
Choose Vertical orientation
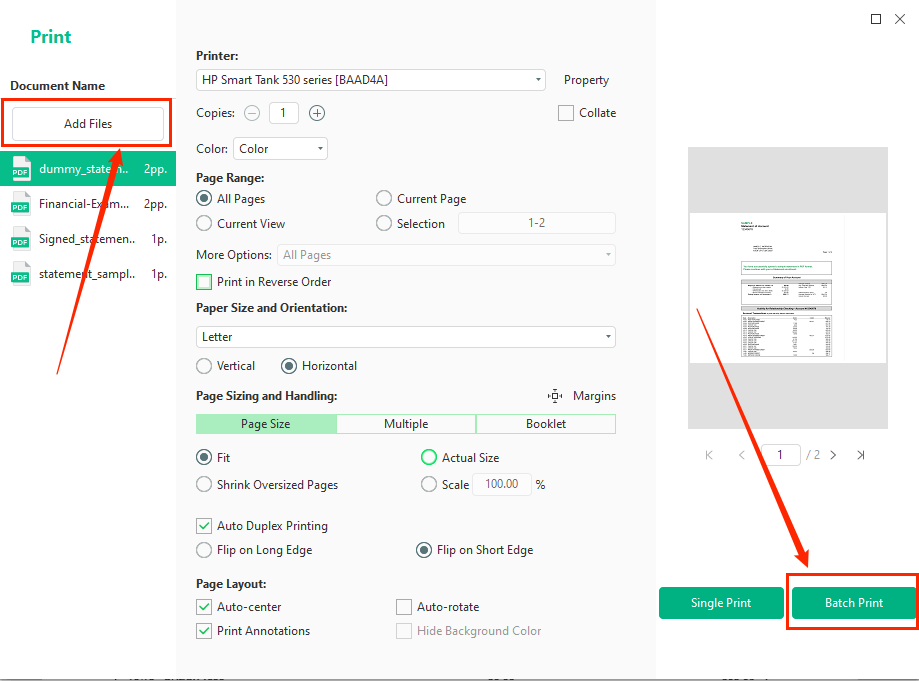coord(204,366)
